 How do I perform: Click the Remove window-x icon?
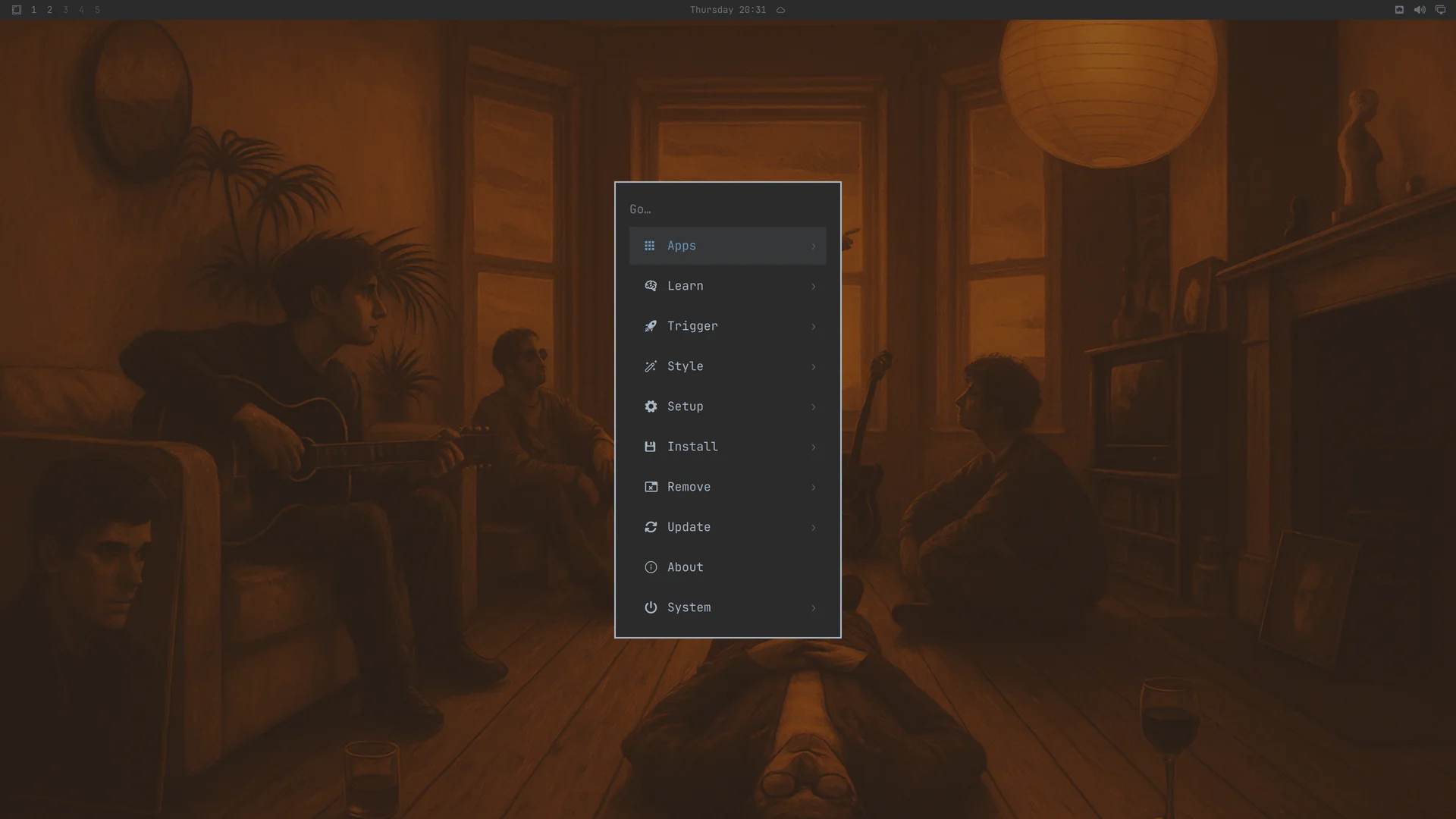651,487
